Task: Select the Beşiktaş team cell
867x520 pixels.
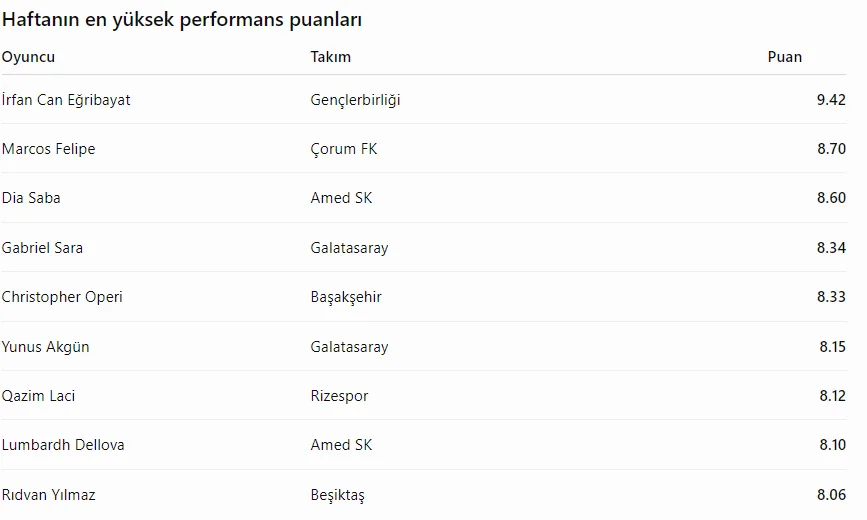Action: (x=338, y=495)
